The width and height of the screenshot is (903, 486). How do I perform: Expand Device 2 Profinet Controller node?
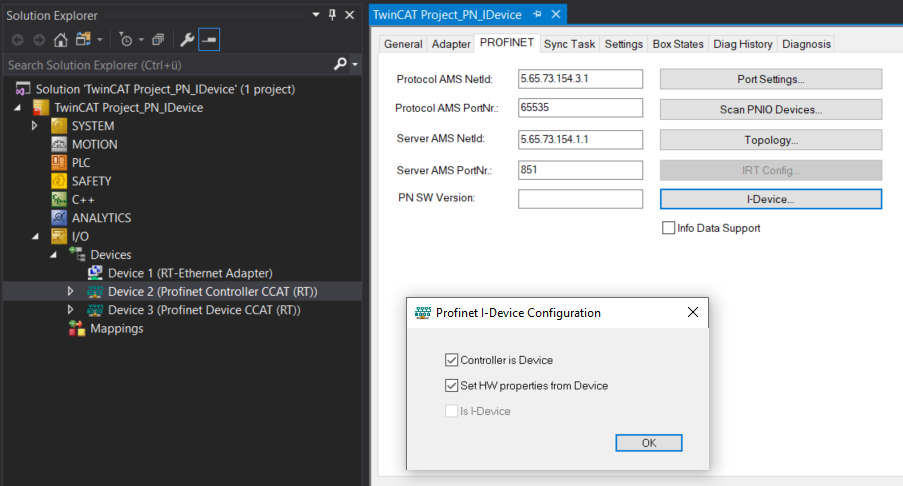[70, 291]
